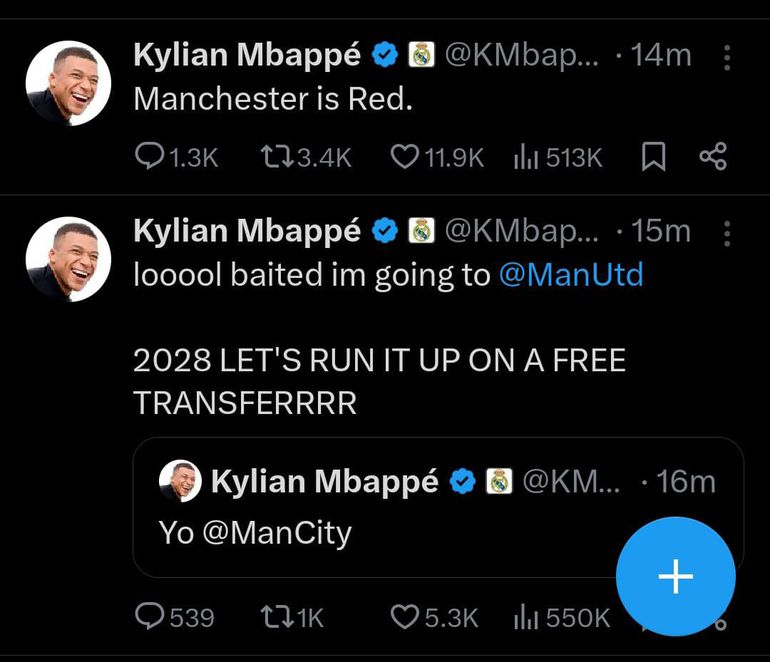Click the verified badge on the top tweet

pos(386,56)
